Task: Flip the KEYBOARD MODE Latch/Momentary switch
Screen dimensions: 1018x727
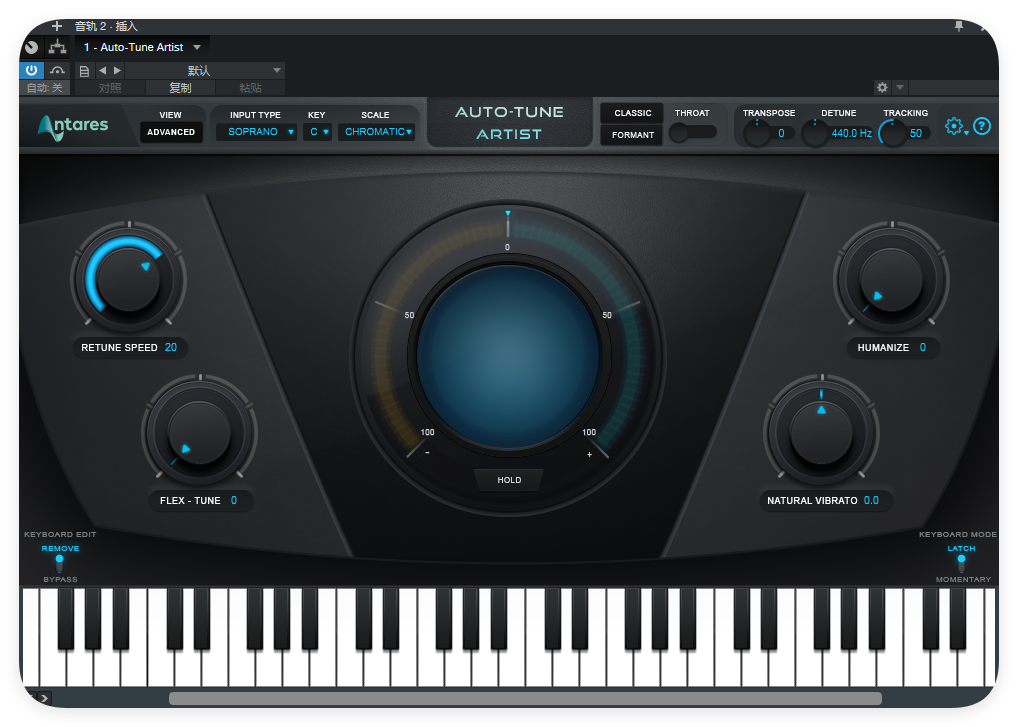Action: click(x=962, y=563)
